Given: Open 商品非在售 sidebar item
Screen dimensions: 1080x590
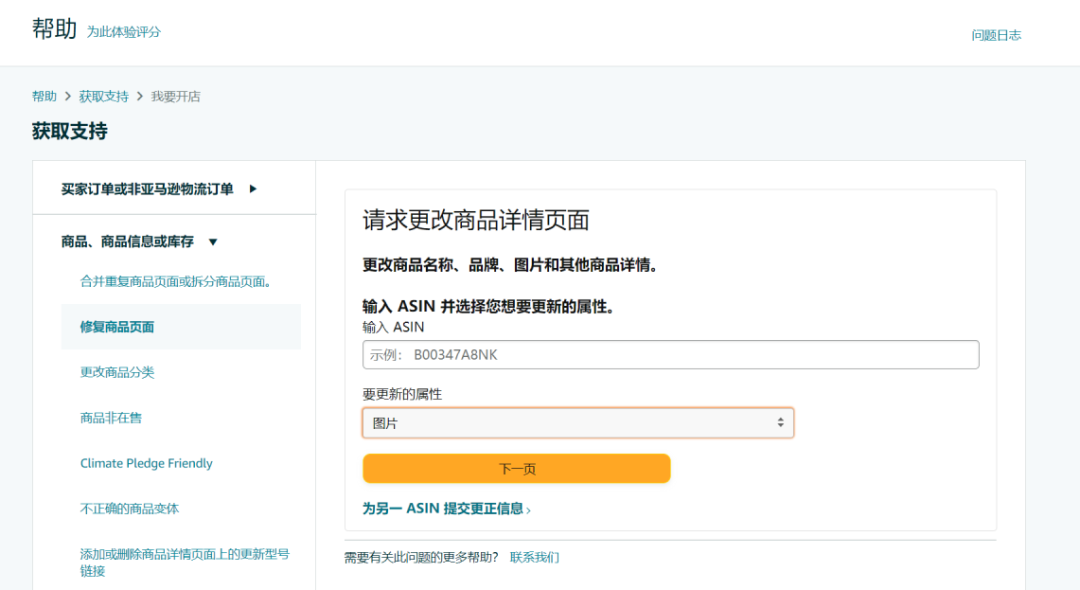Looking at the screenshot, I should click(x=111, y=418).
